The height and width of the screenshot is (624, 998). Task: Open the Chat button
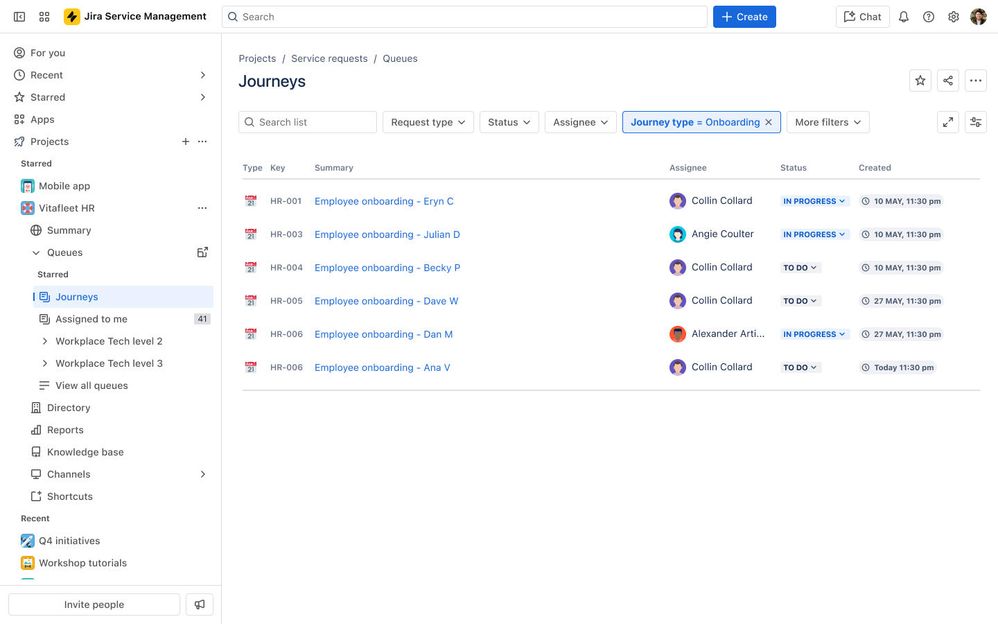coord(862,17)
